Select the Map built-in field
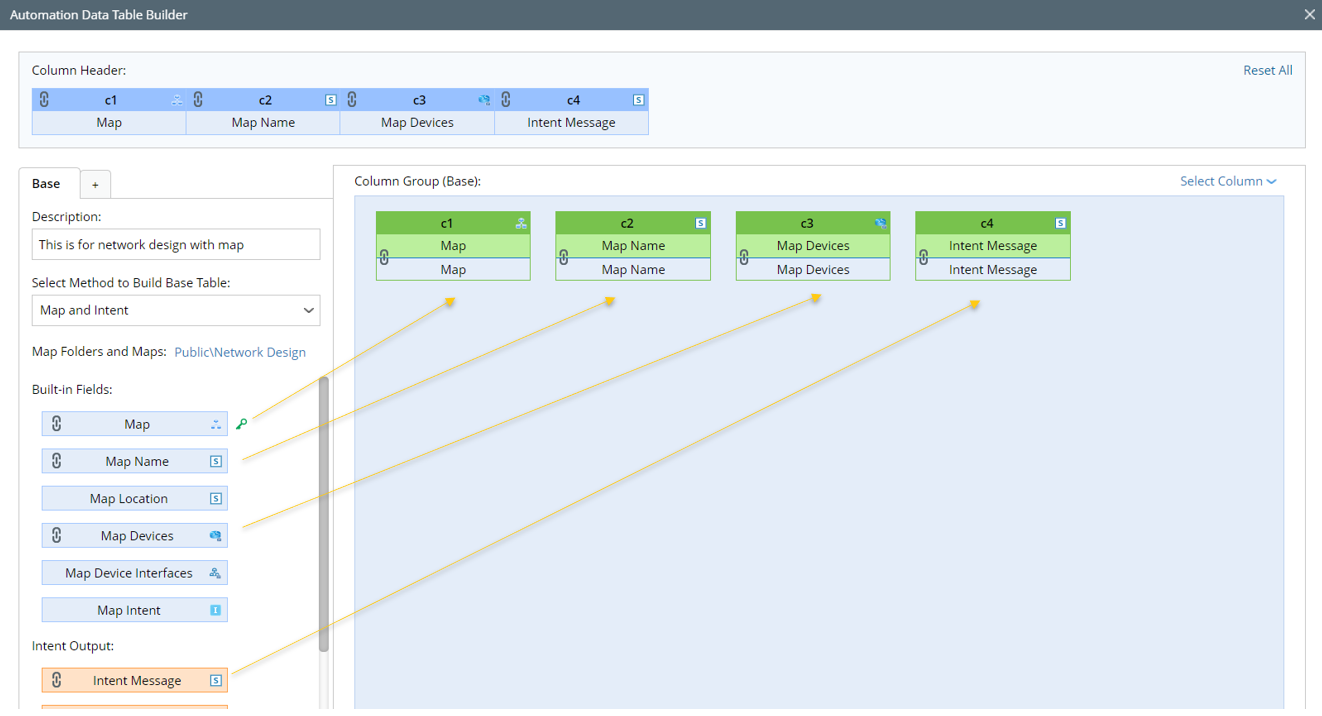Image resolution: width=1322 pixels, height=716 pixels. 135,424
